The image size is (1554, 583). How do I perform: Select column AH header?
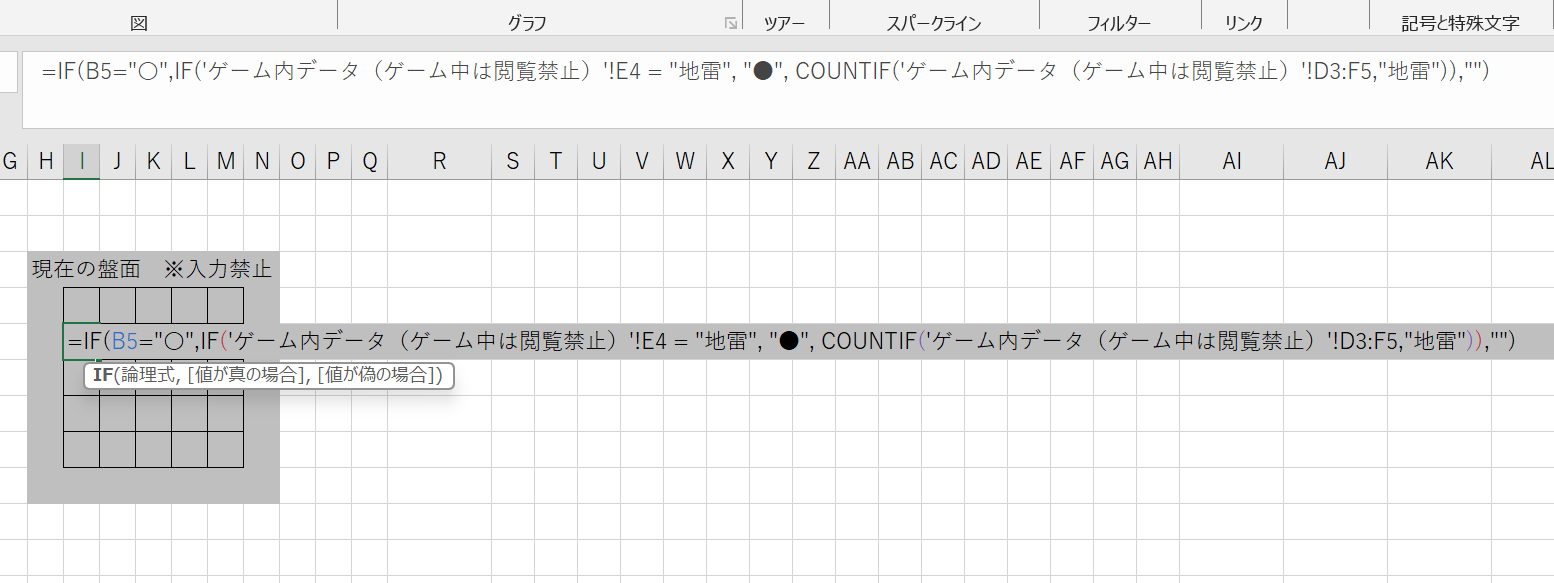1158,161
